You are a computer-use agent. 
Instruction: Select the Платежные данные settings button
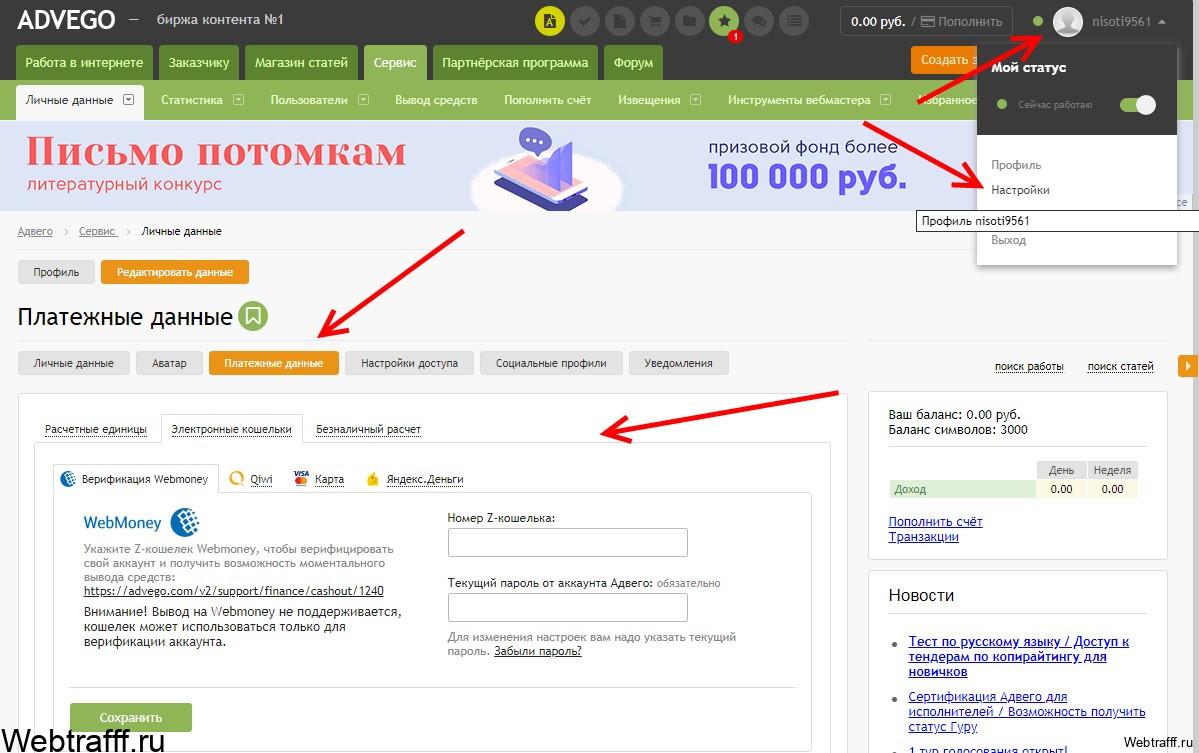click(274, 363)
